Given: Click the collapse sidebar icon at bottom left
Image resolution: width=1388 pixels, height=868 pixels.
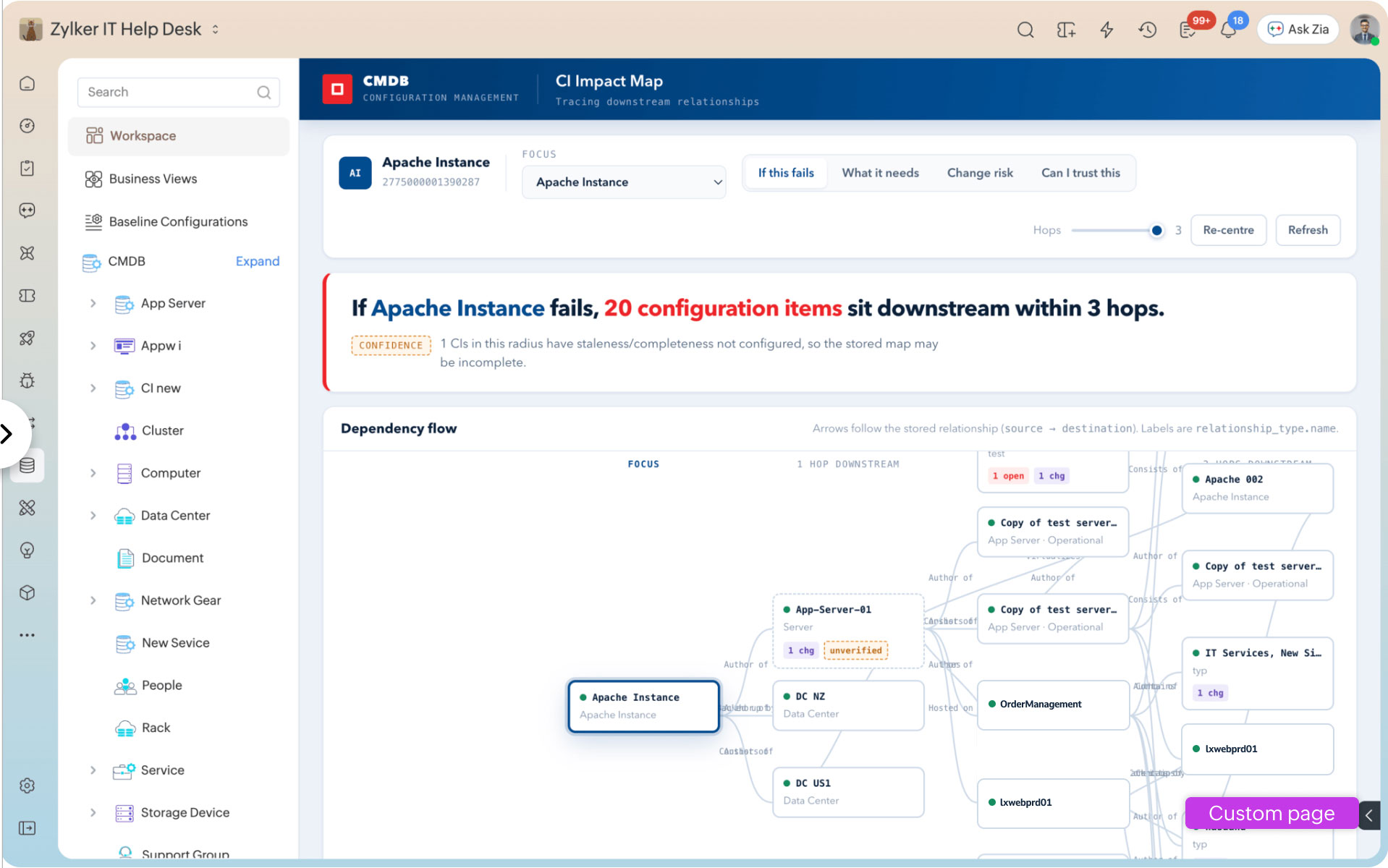Looking at the screenshot, I should [27, 827].
